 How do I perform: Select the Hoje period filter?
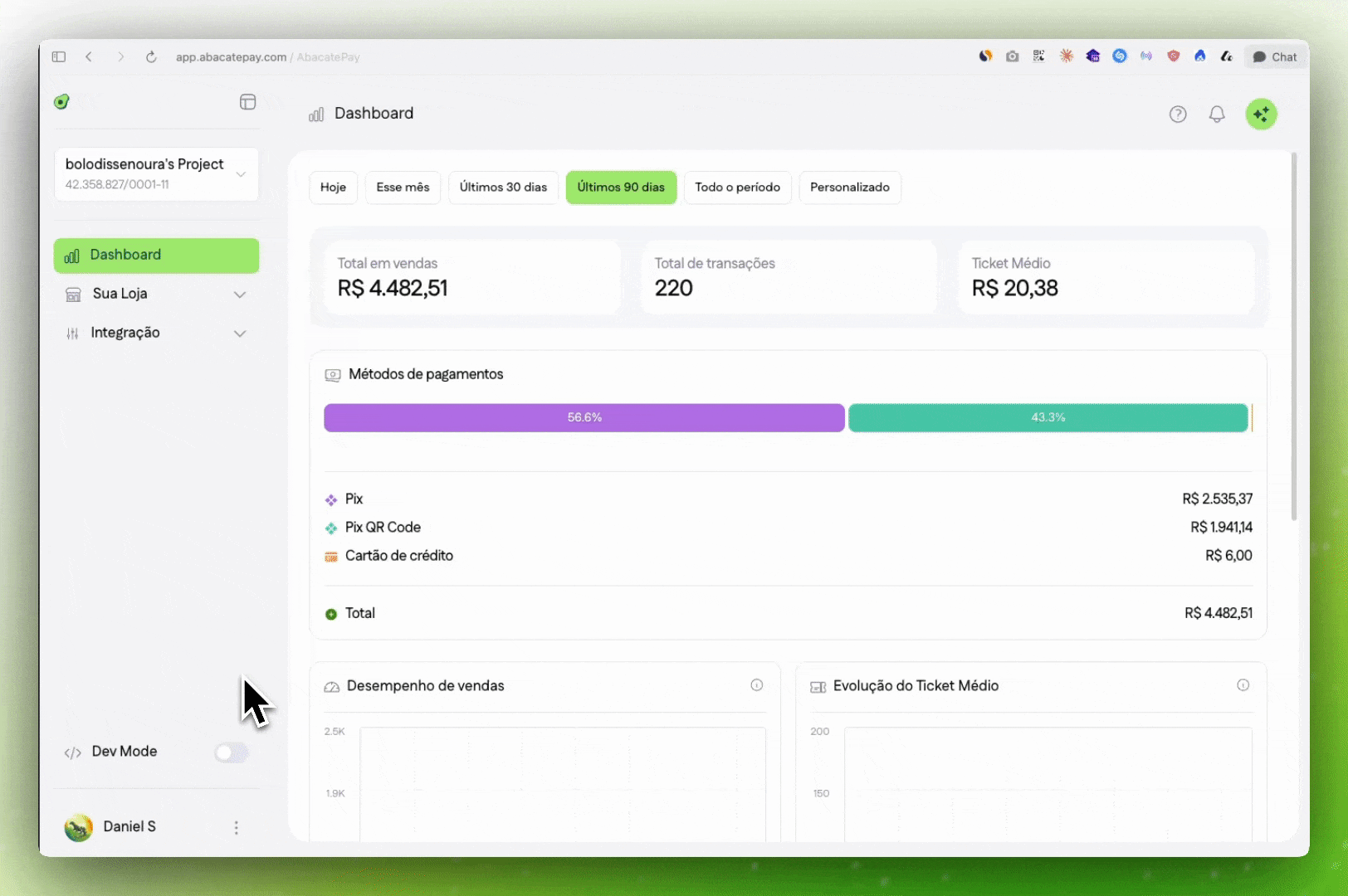tap(333, 187)
